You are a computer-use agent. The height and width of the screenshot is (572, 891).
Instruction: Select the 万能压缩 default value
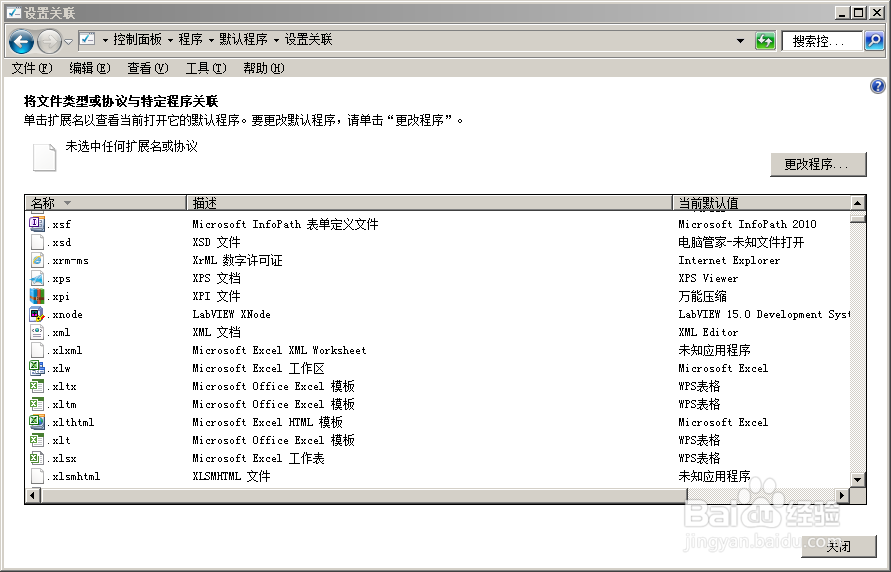[x=702, y=296]
